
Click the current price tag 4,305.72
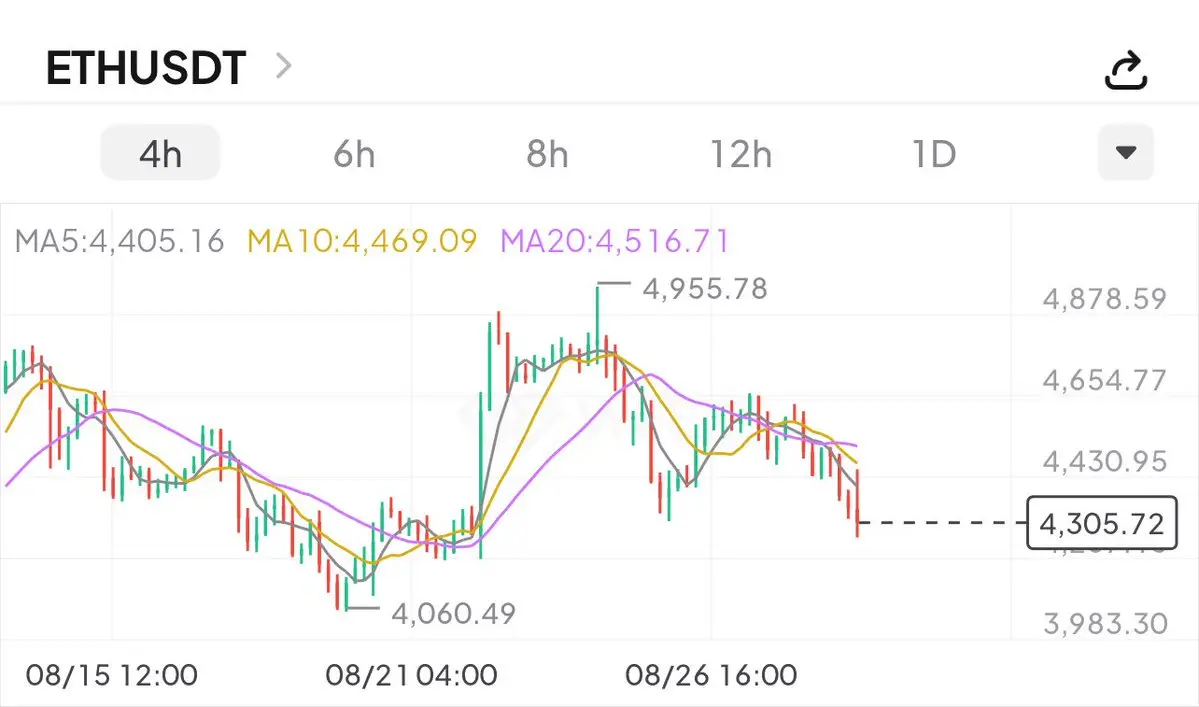(x=1102, y=523)
